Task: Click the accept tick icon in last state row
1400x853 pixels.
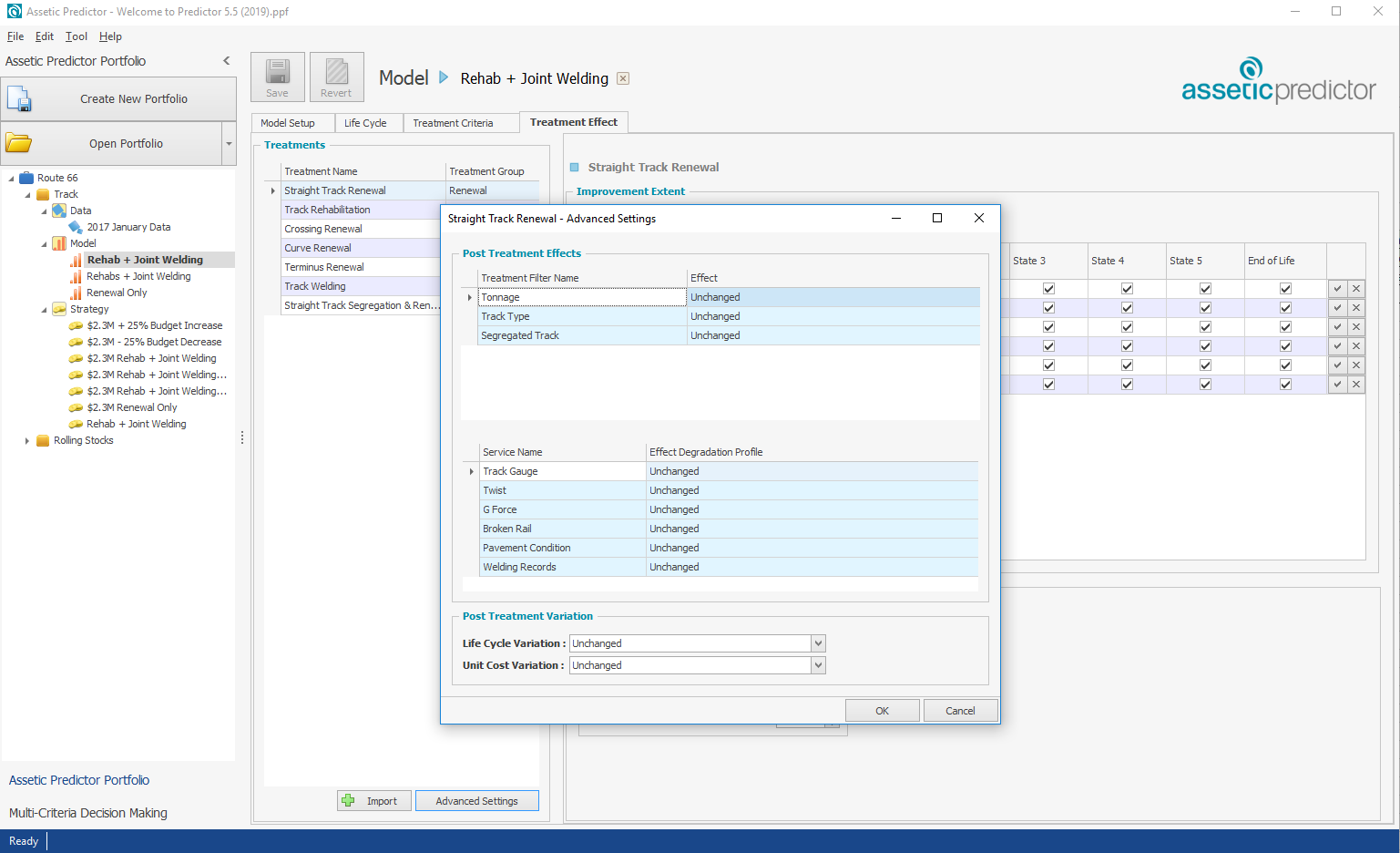Action: pyautogui.click(x=1337, y=385)
